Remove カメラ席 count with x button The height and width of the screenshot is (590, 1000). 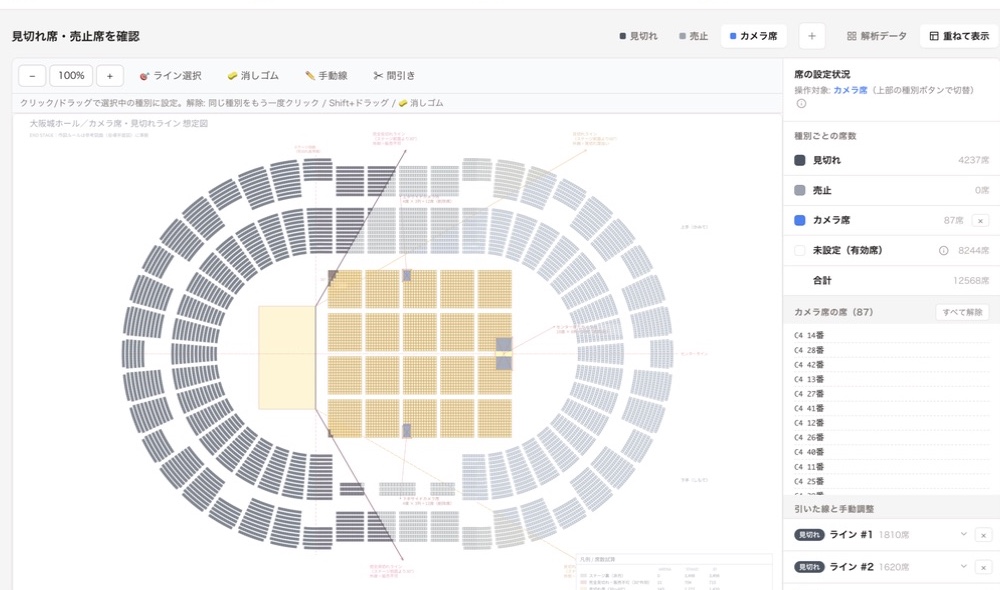[x=980, y=221]
